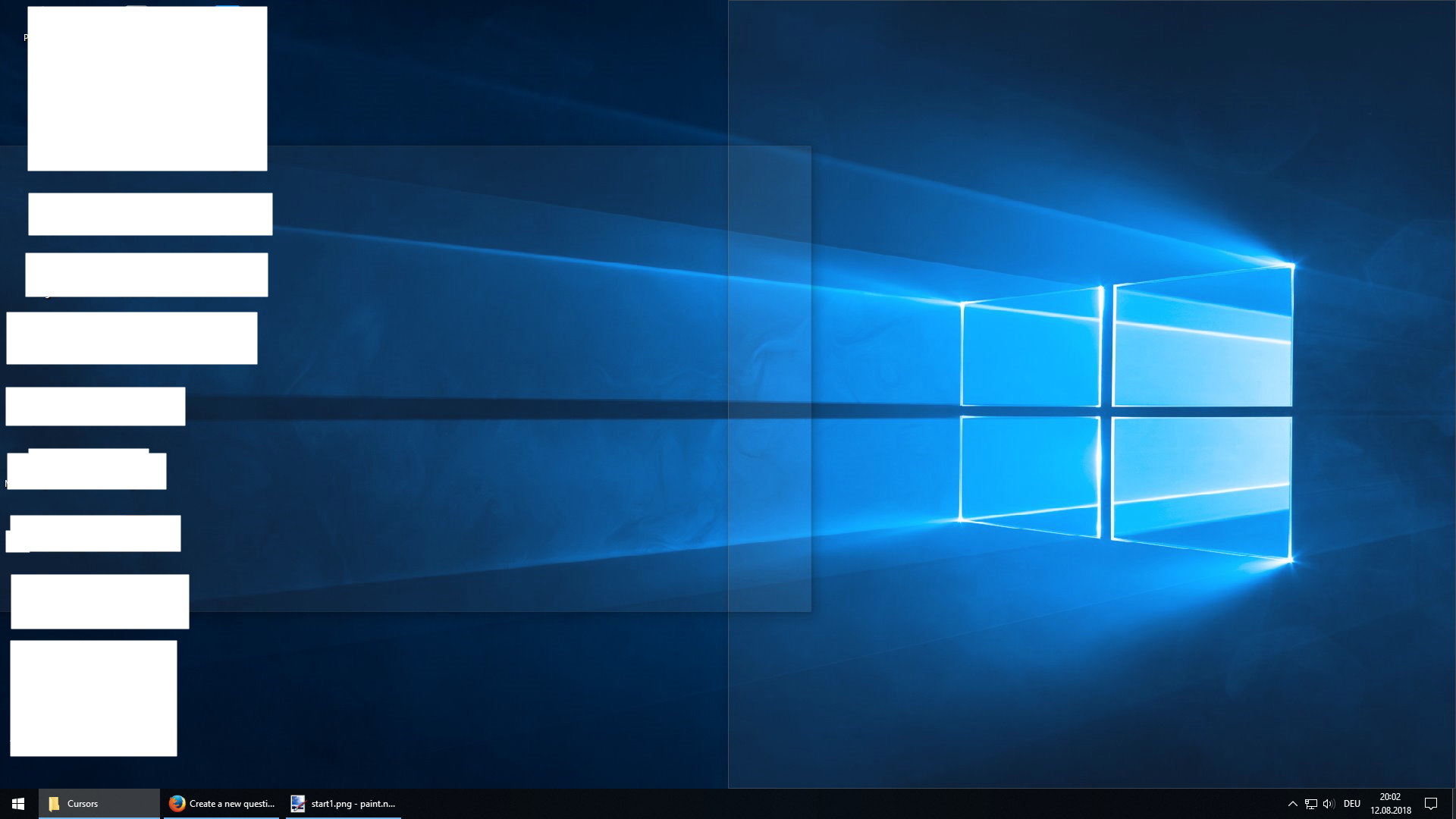Viewport: 1456px width, 819px height.
Task: Open the clock showing 20:02 12.08.2018
Action: (1390, 804)
